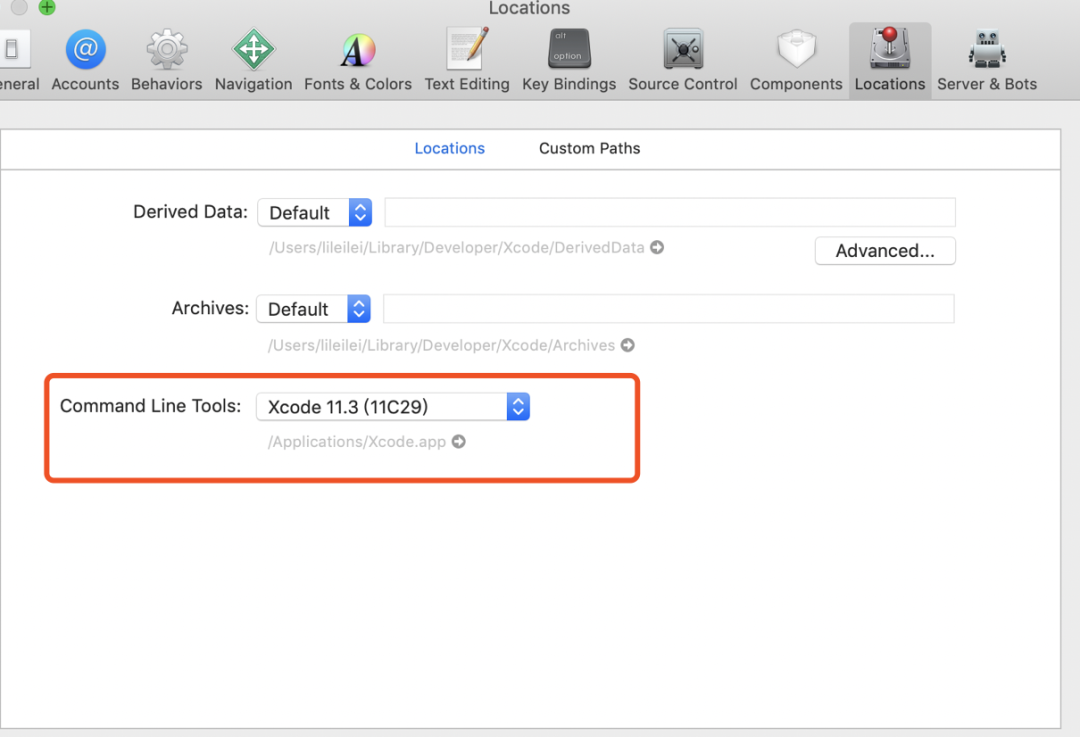Open the General preferences pane
Screen dimensions: 1080x737
click(x=17, y=61)
